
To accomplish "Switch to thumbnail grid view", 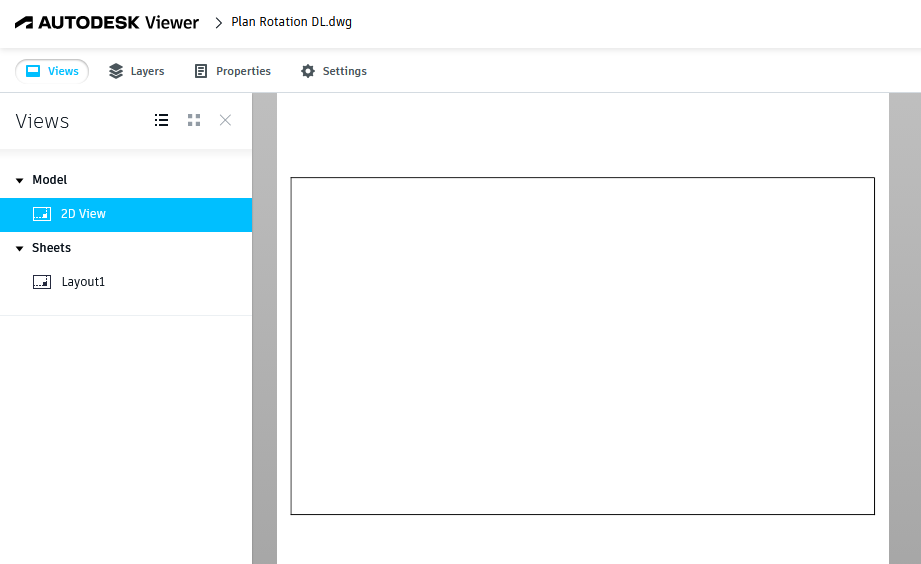I will 194,120.
